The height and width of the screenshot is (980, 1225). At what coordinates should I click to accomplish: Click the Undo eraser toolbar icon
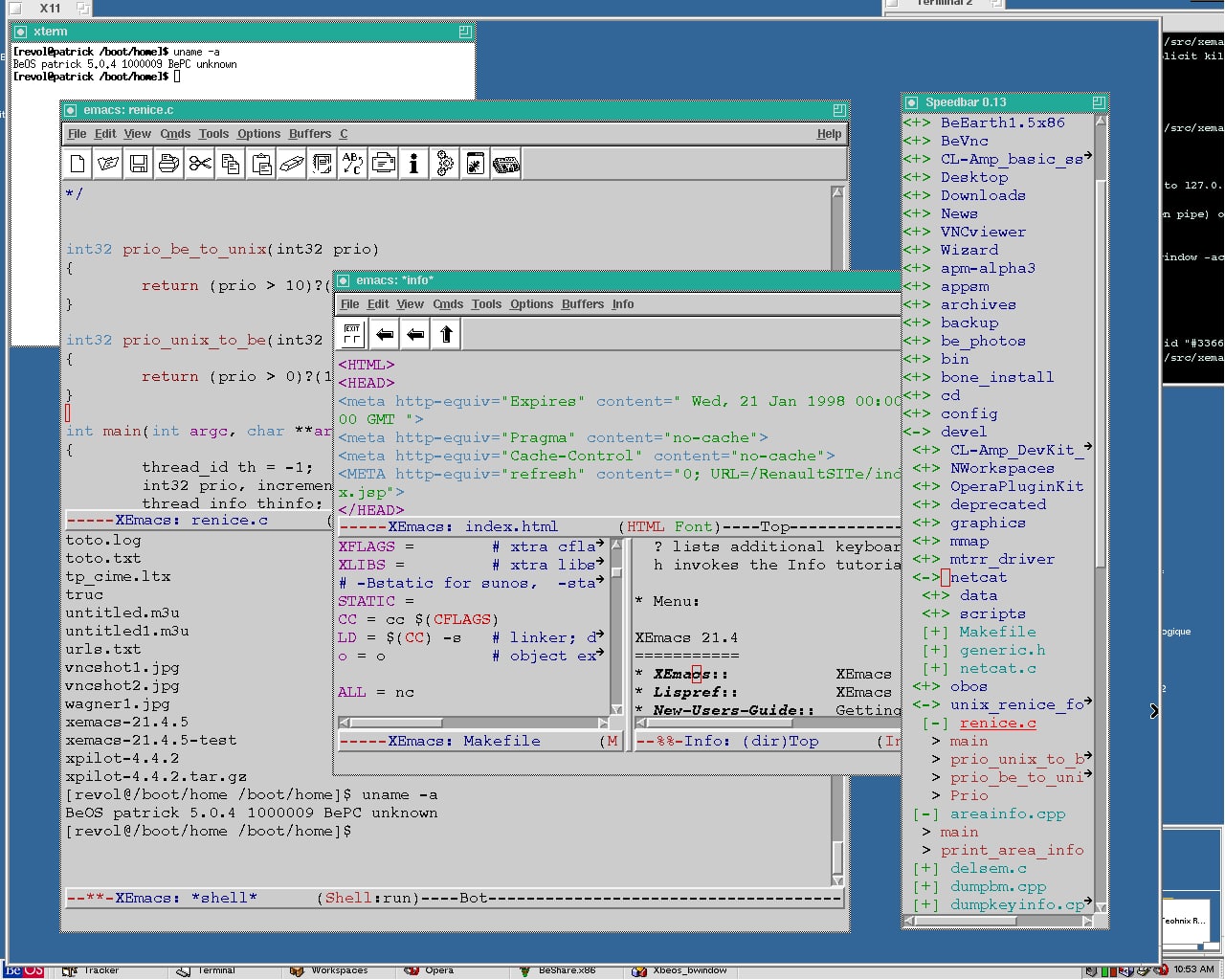pyautogui.click(x=292, y=164)
